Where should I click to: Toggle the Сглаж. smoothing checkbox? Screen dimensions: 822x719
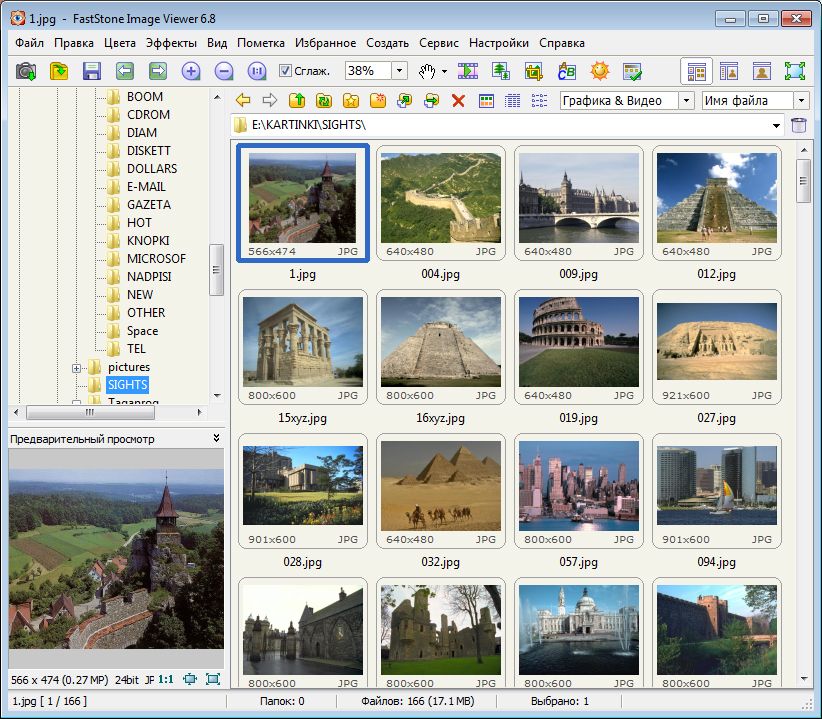tap(285, 71)
